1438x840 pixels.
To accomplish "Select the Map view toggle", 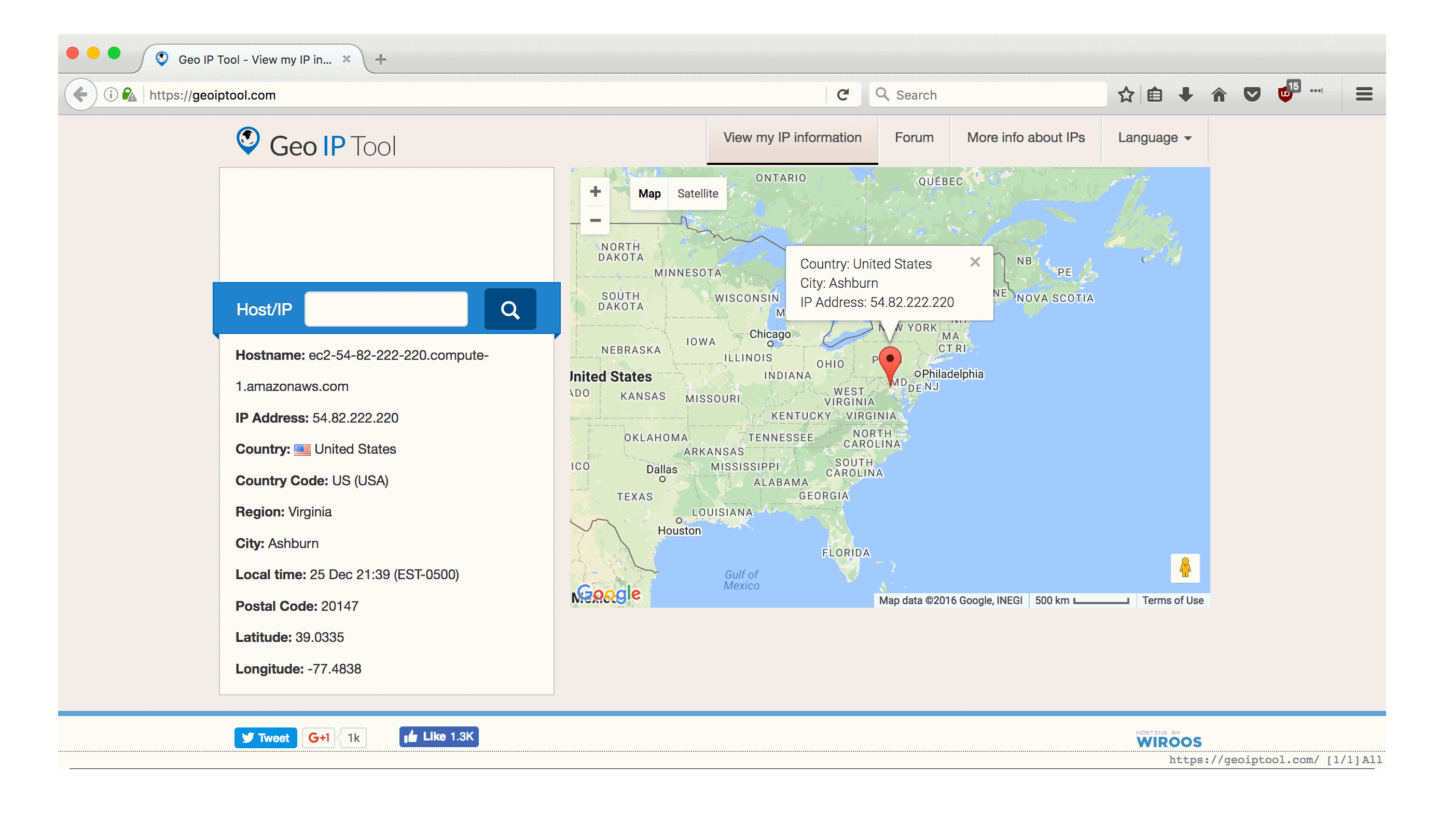I will [649, 194].
